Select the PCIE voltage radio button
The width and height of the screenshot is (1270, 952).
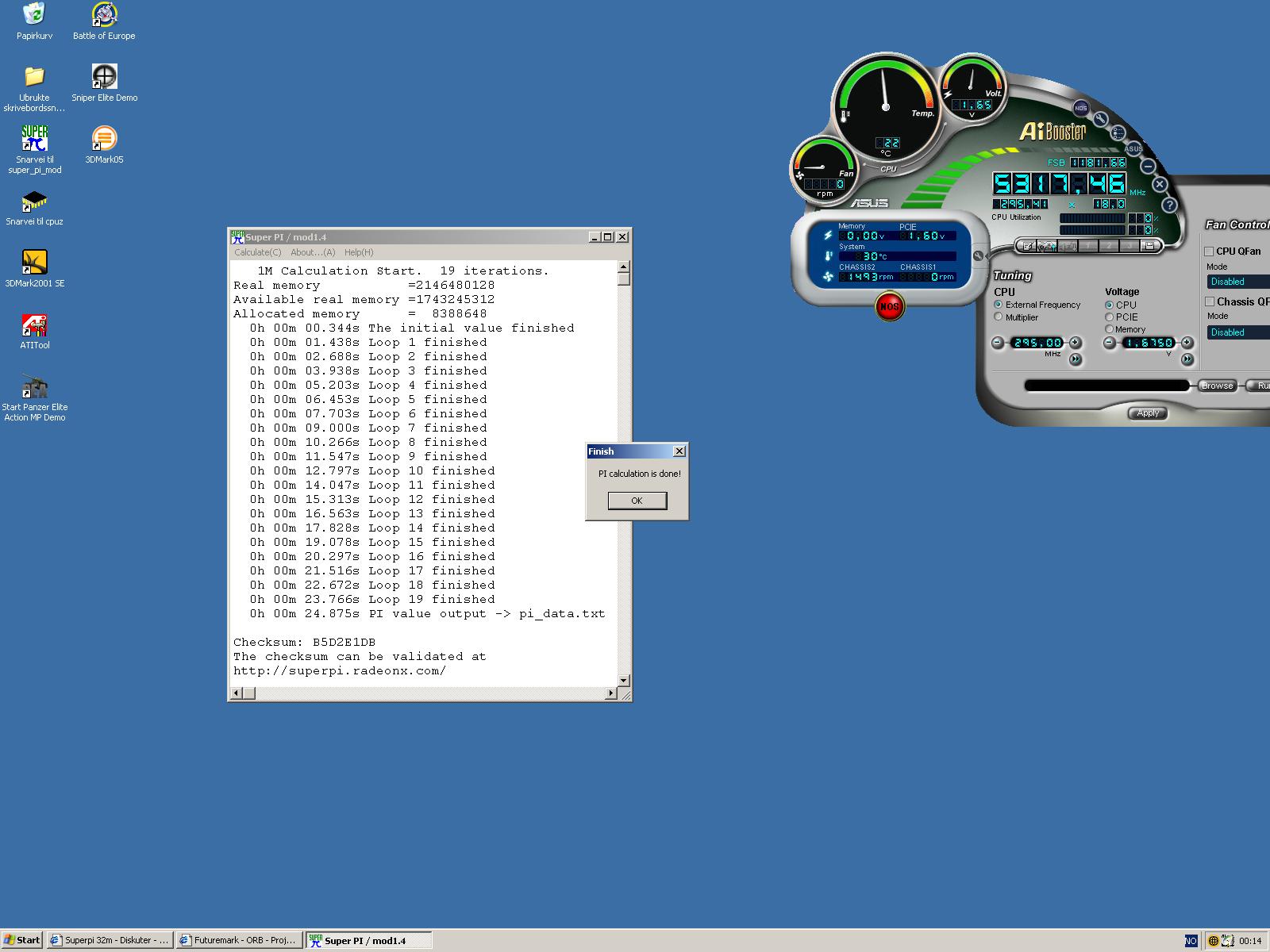point(1110,317)
